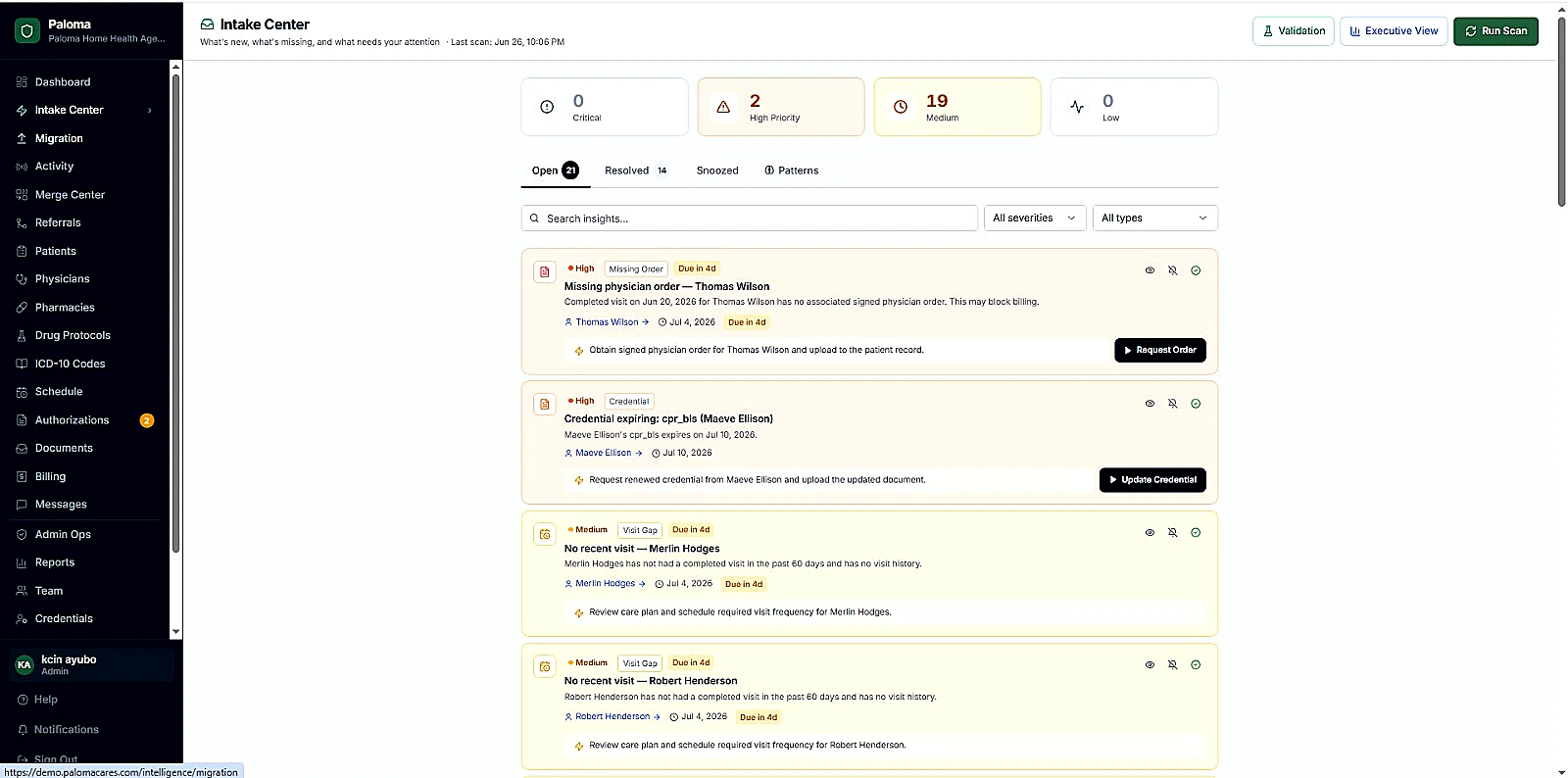
Task: Toggle eye icon on Merlin Hodges insight
Action: pos(1150,533)
